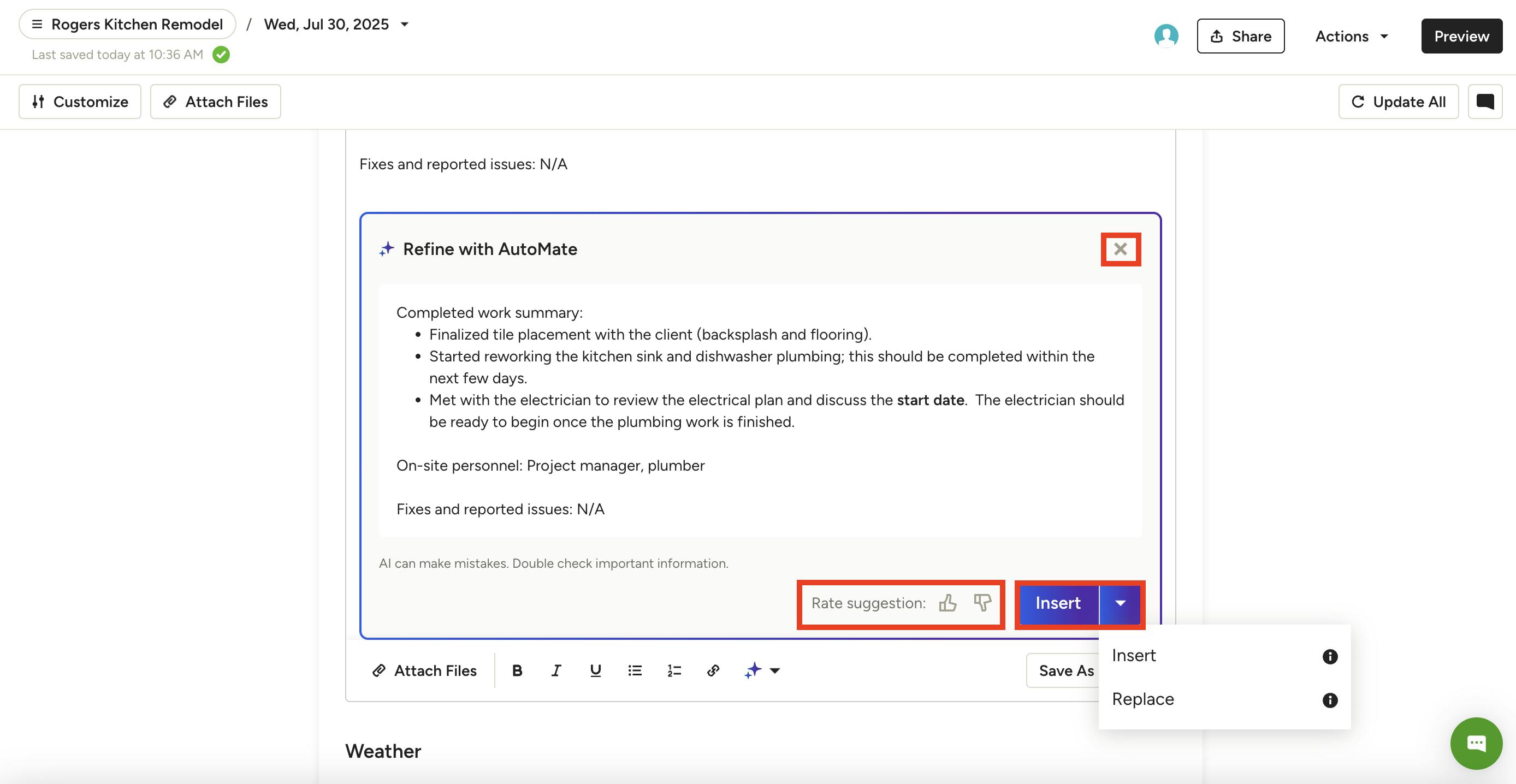Click the thumbs up rating icon
This screenshot has height=784, width=1516.
947,603
